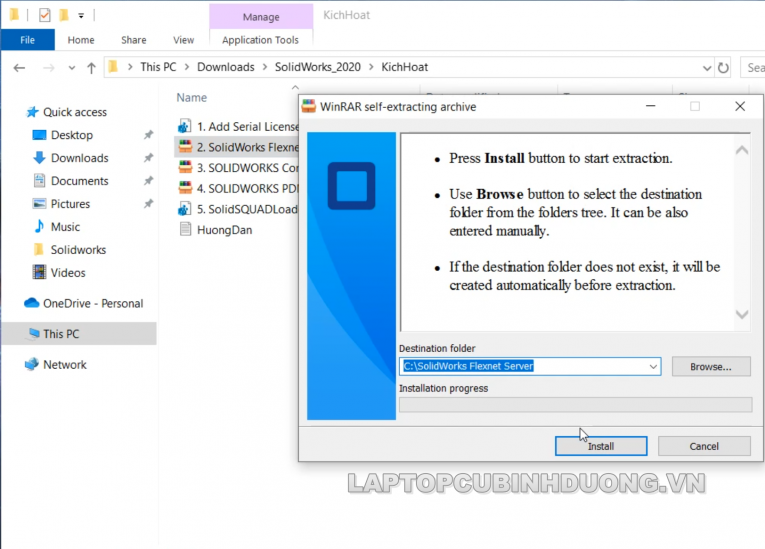The image size is (765, 549).
Task: Click Quick access star icon
Action: click(x=32, y=112)
